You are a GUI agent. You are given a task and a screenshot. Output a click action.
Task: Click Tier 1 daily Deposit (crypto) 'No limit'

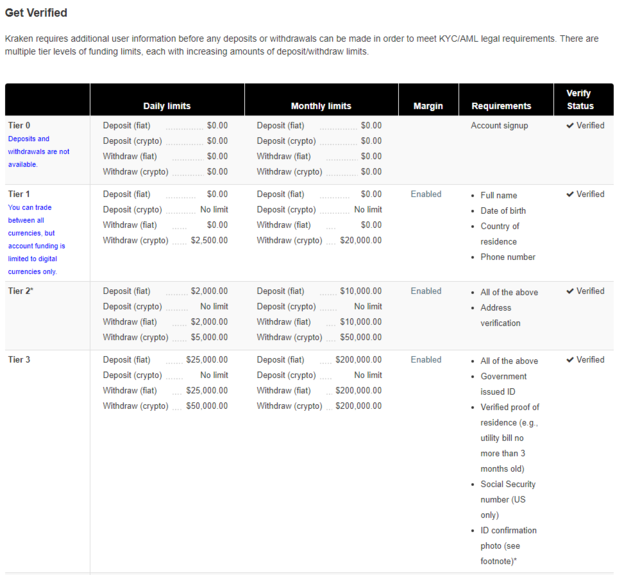[x=214, y=209]
